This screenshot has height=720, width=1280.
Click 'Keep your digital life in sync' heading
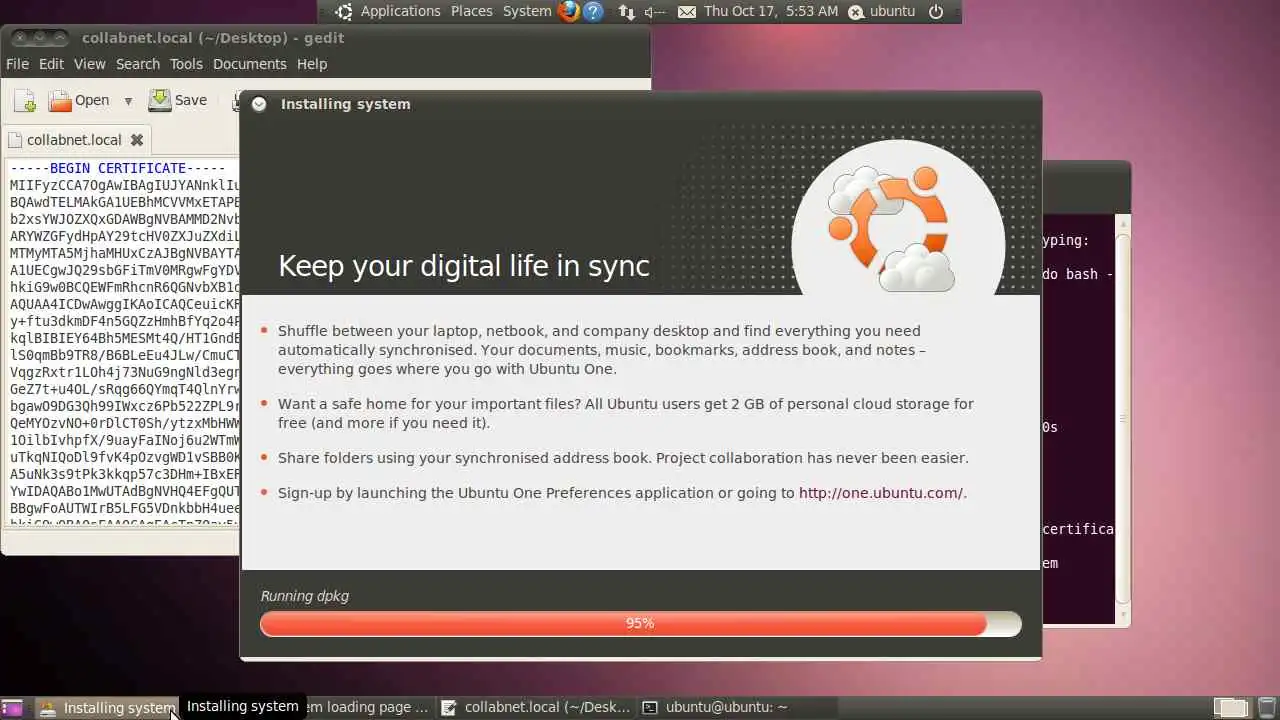point(464,265)
